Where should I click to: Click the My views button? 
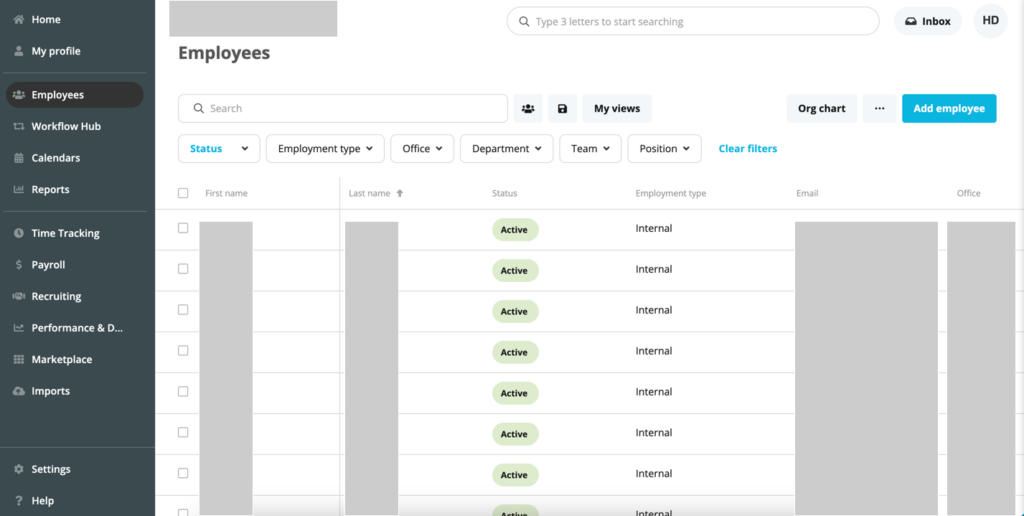coord(617,108)
